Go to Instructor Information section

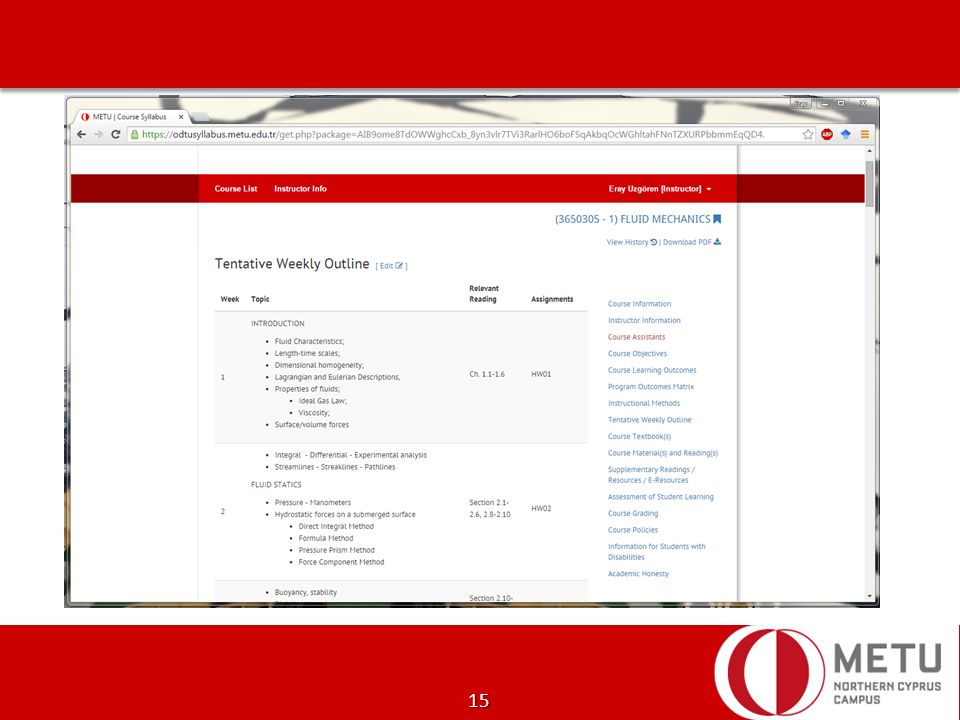644,320
